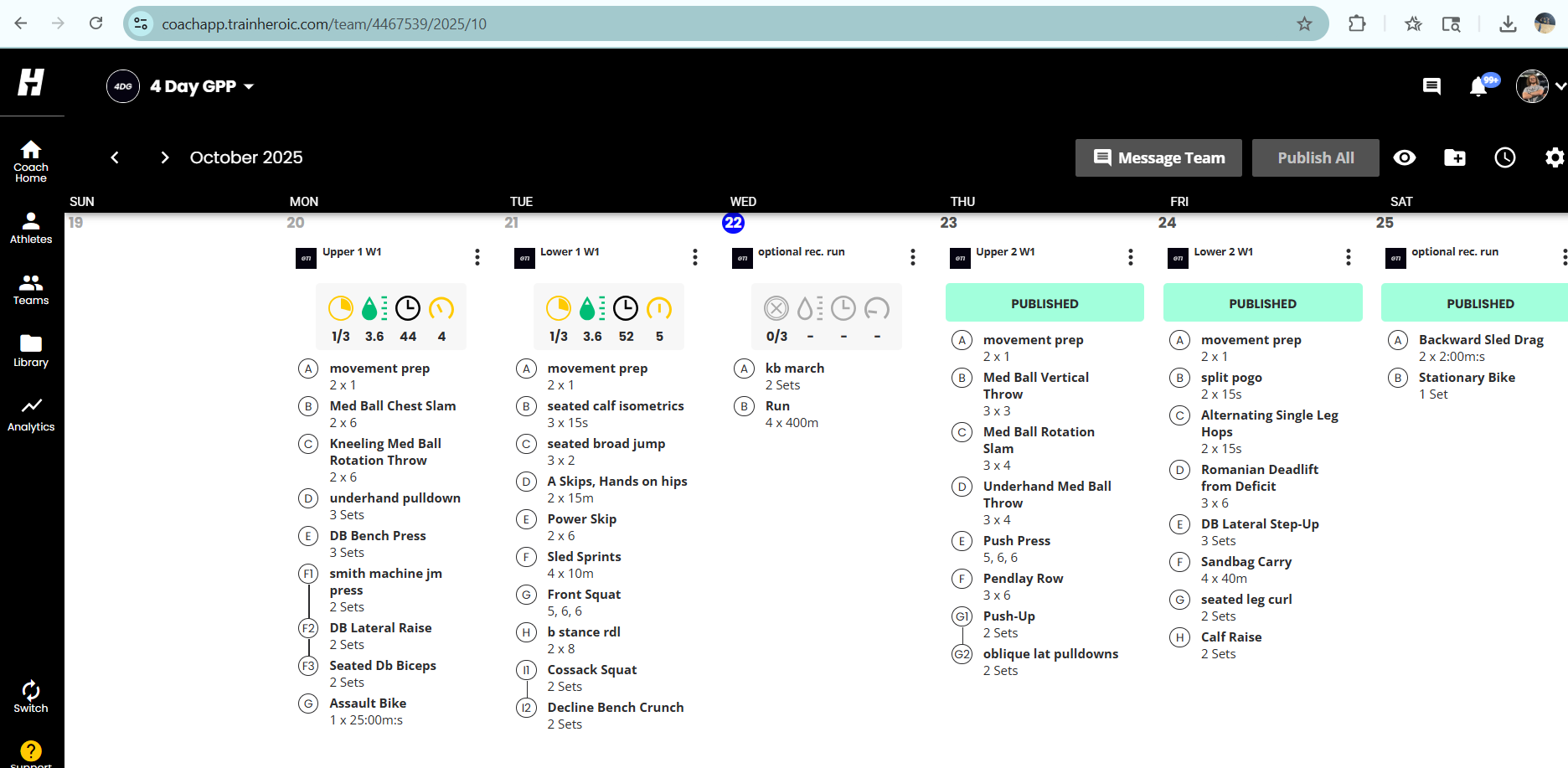Open Teams section
Screen dimensions: 1568x768
[x=31, y=290]
